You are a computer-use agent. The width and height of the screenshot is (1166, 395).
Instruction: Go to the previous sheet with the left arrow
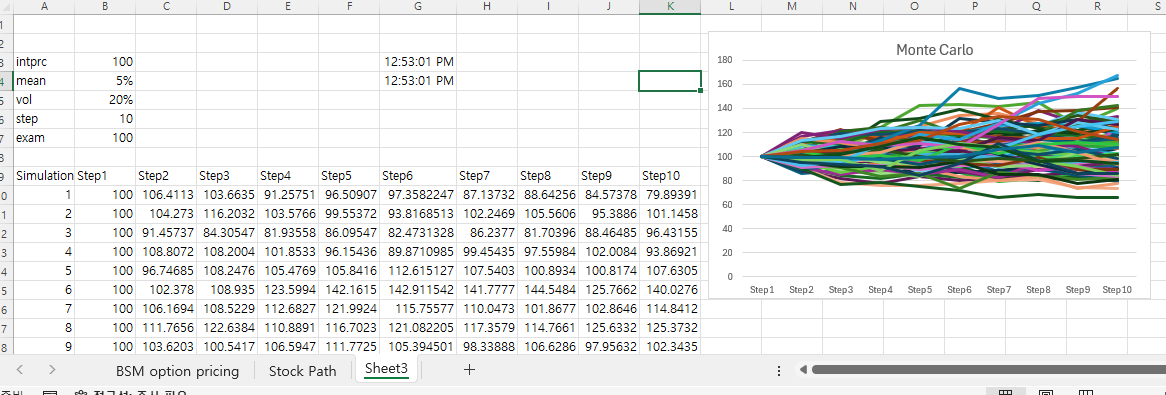click(20, 370)
